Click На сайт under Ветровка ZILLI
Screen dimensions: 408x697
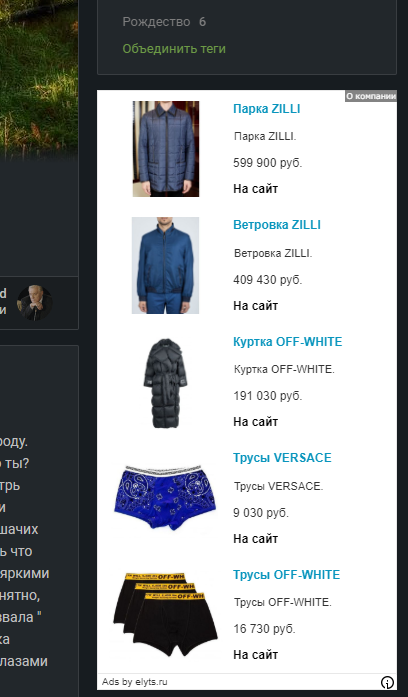(x=256, y=306)
